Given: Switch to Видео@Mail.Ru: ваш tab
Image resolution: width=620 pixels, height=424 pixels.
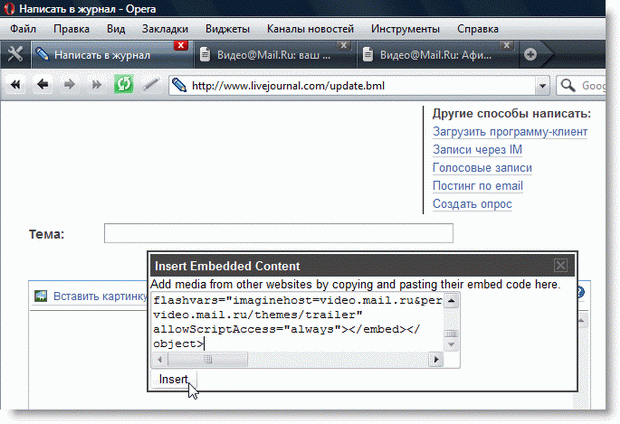Looking at the screenshot, I should [274, 55].
